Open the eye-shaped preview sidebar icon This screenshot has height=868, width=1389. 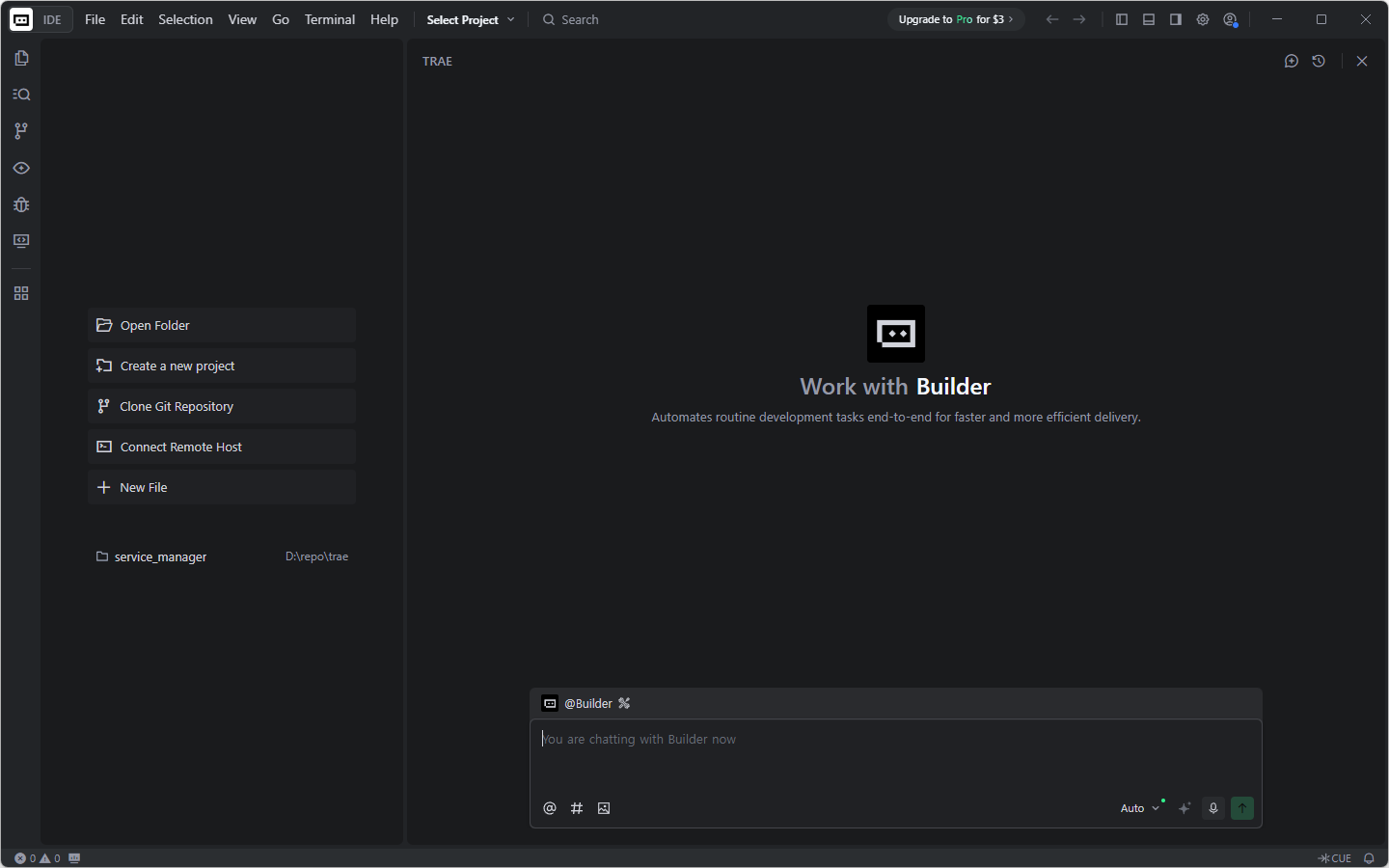tap(21, 168)
